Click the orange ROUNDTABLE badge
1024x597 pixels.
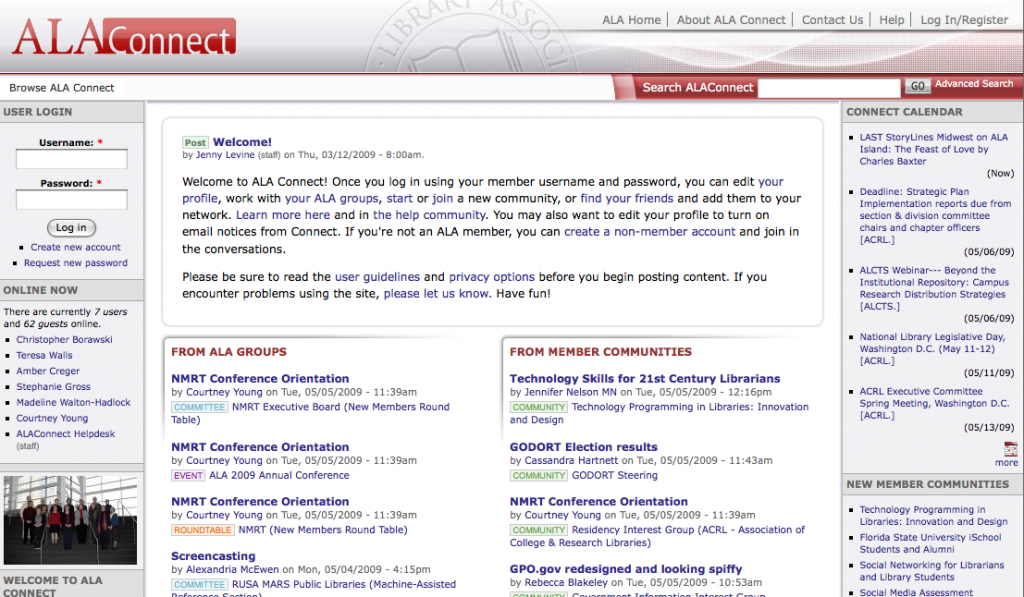tap(203, 530)
